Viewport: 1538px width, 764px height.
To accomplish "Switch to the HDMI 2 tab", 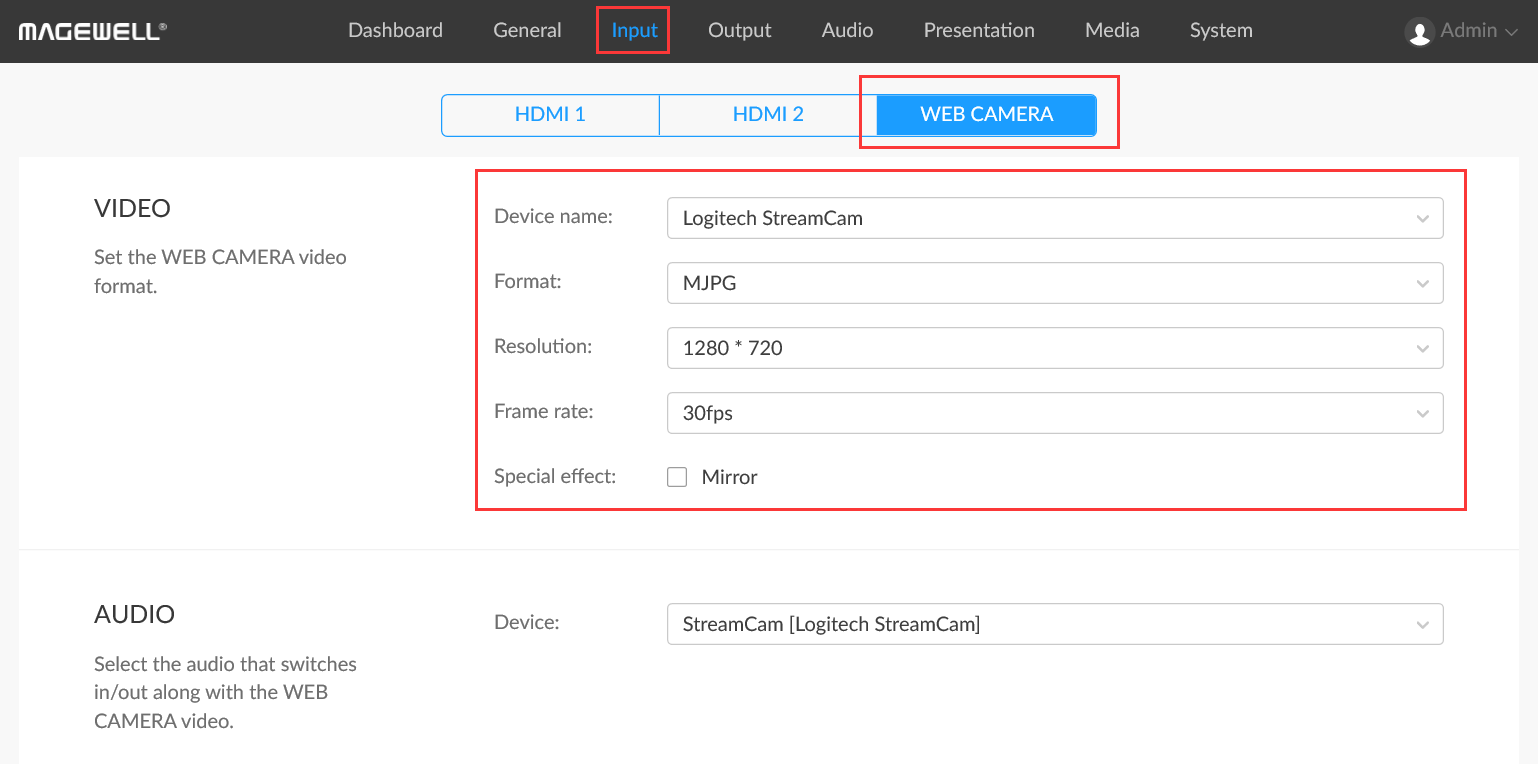I will pyautogui.click(x=768, y=115).
